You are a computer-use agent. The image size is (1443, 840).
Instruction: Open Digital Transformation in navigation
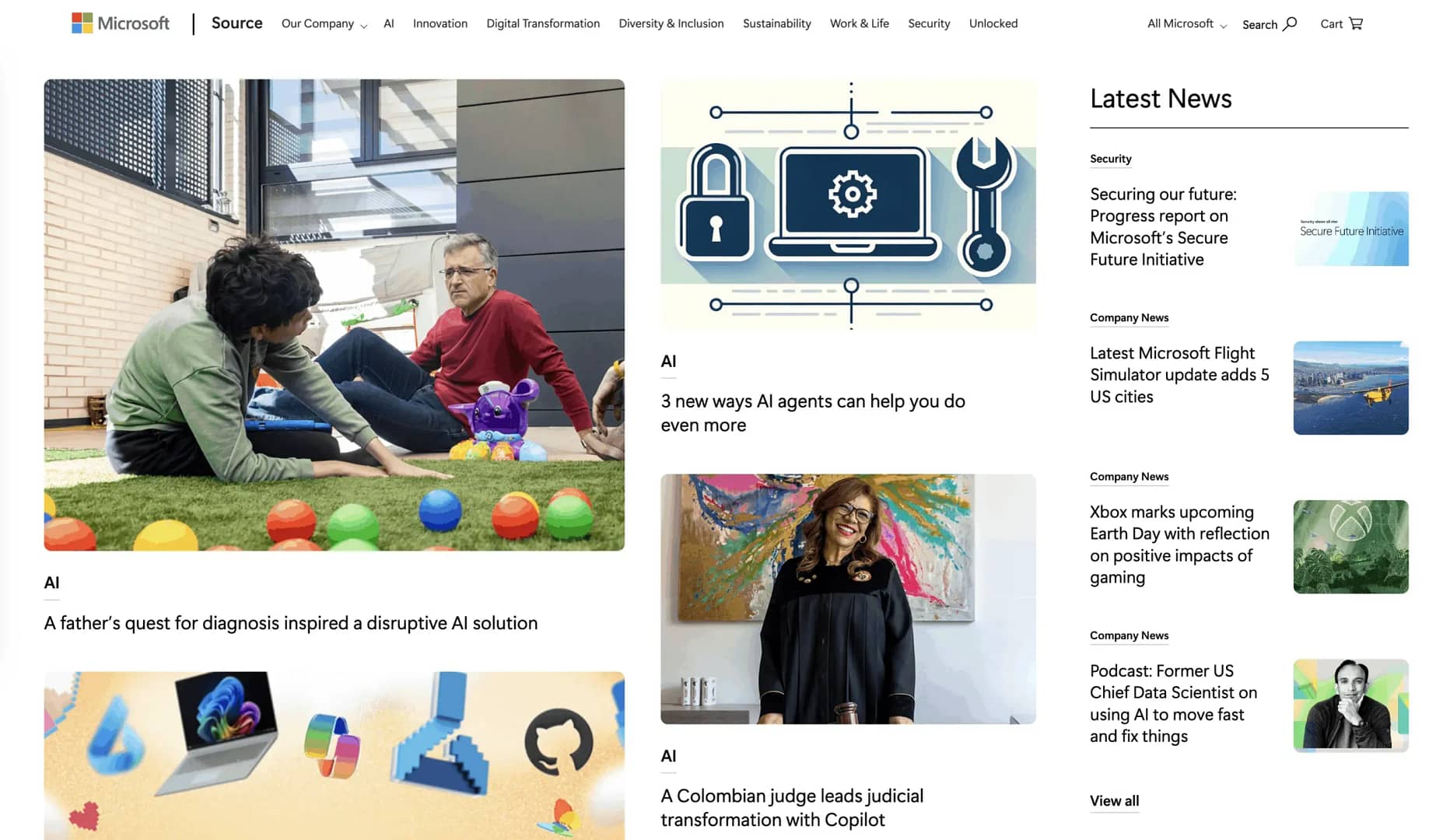coord(543,23)
